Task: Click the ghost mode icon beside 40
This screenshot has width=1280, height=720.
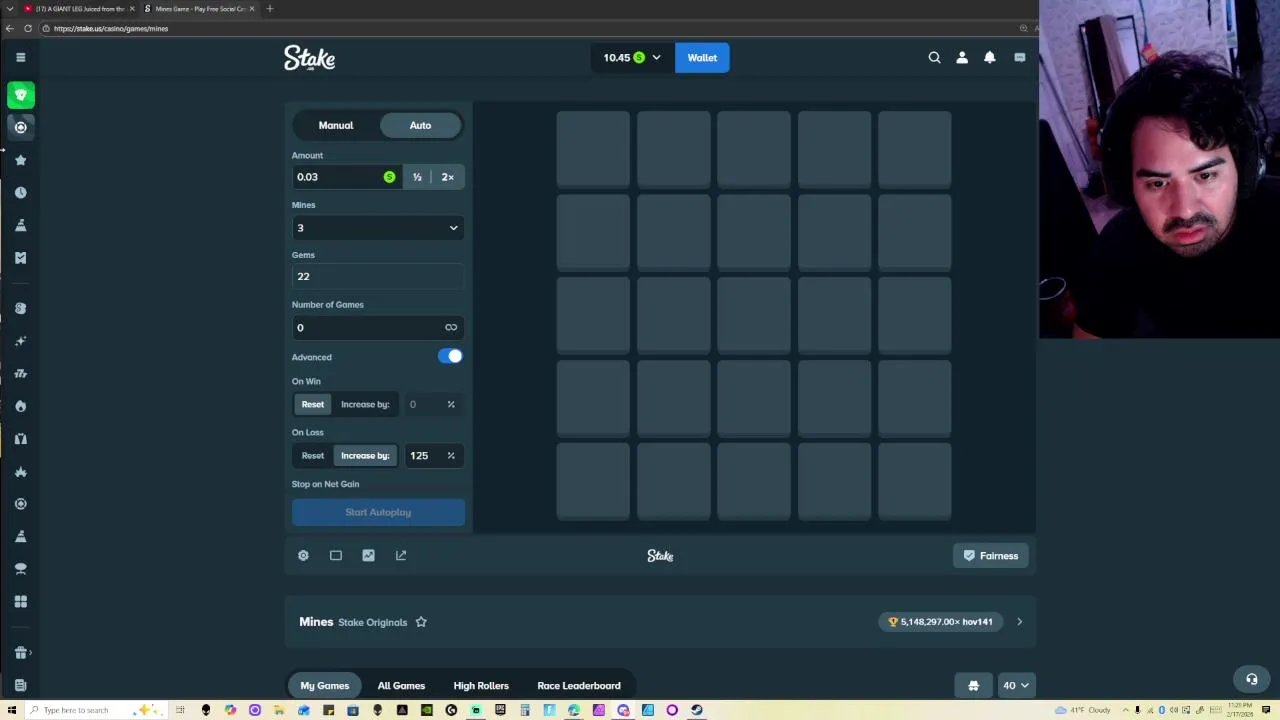Action: point(973,685)
